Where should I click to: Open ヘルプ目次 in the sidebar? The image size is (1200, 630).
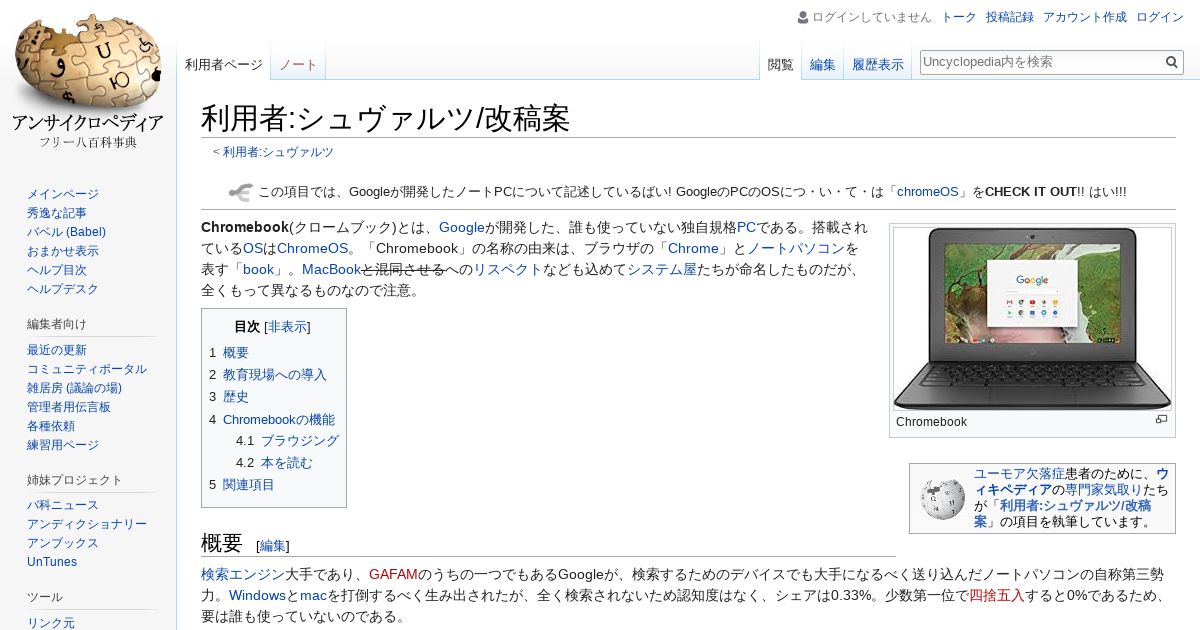tap(57, 270)
